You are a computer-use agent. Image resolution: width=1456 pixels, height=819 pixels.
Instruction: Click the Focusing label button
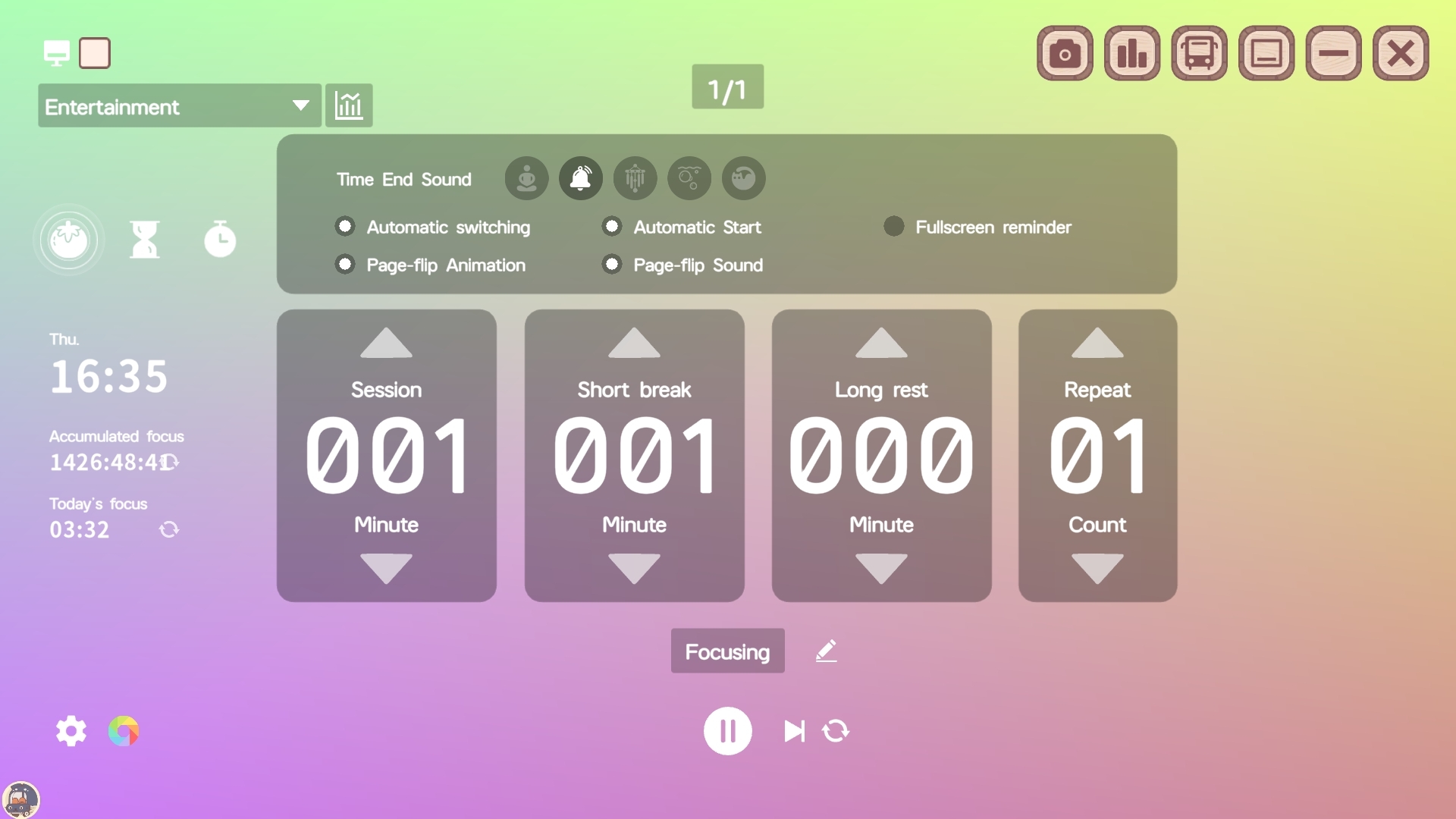click(x=727, y=651)
